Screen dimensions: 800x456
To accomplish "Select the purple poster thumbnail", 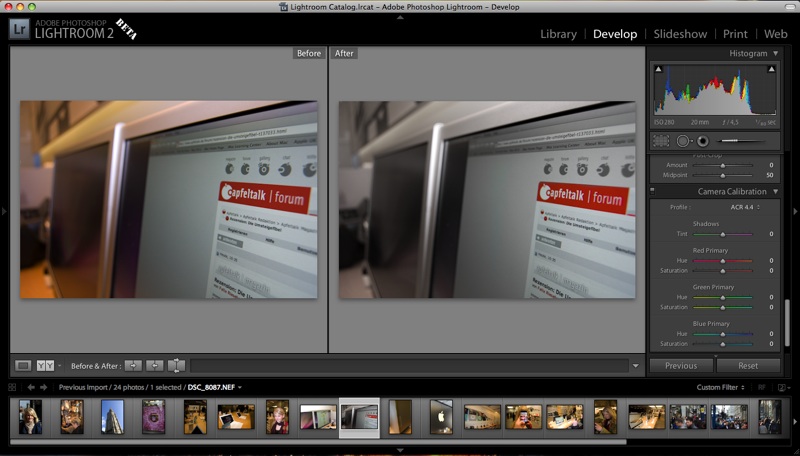I will (x=154, y=417).
